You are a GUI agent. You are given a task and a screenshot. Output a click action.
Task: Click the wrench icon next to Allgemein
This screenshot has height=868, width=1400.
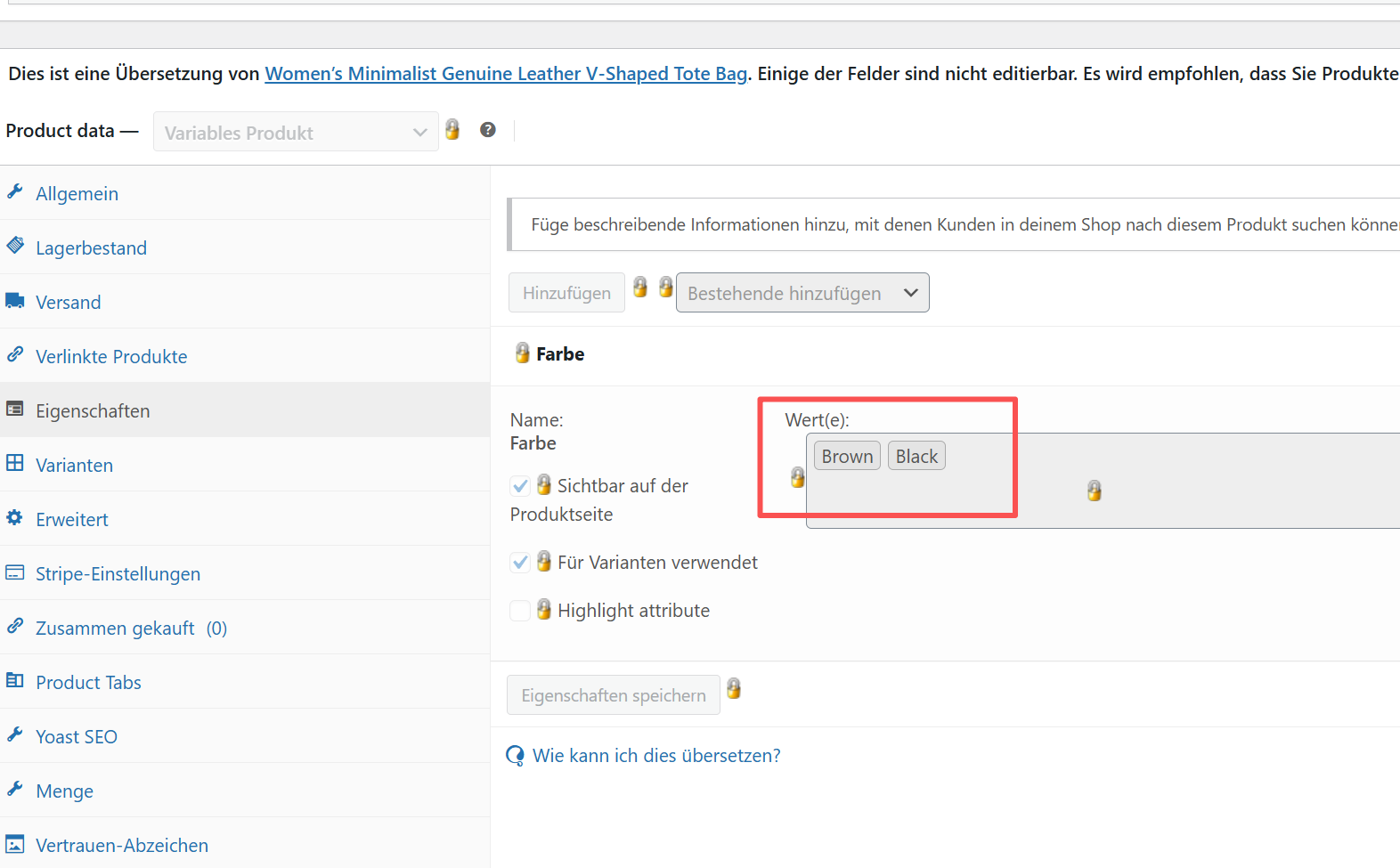[x=15, y=192]
